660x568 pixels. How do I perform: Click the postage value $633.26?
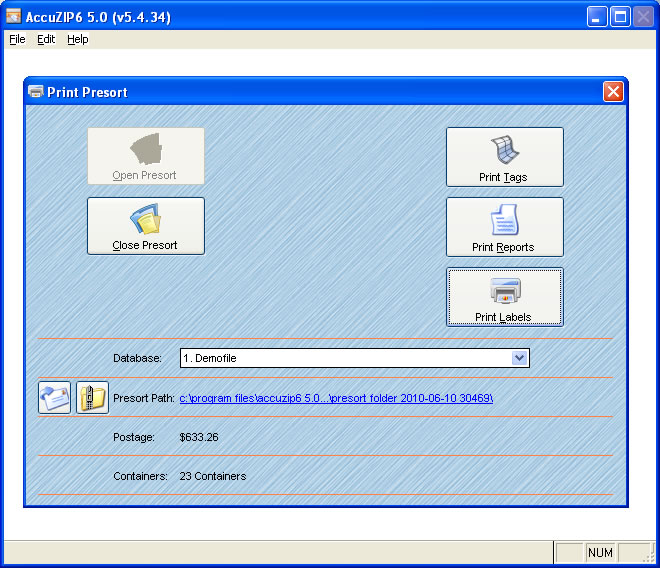point(199,437)
